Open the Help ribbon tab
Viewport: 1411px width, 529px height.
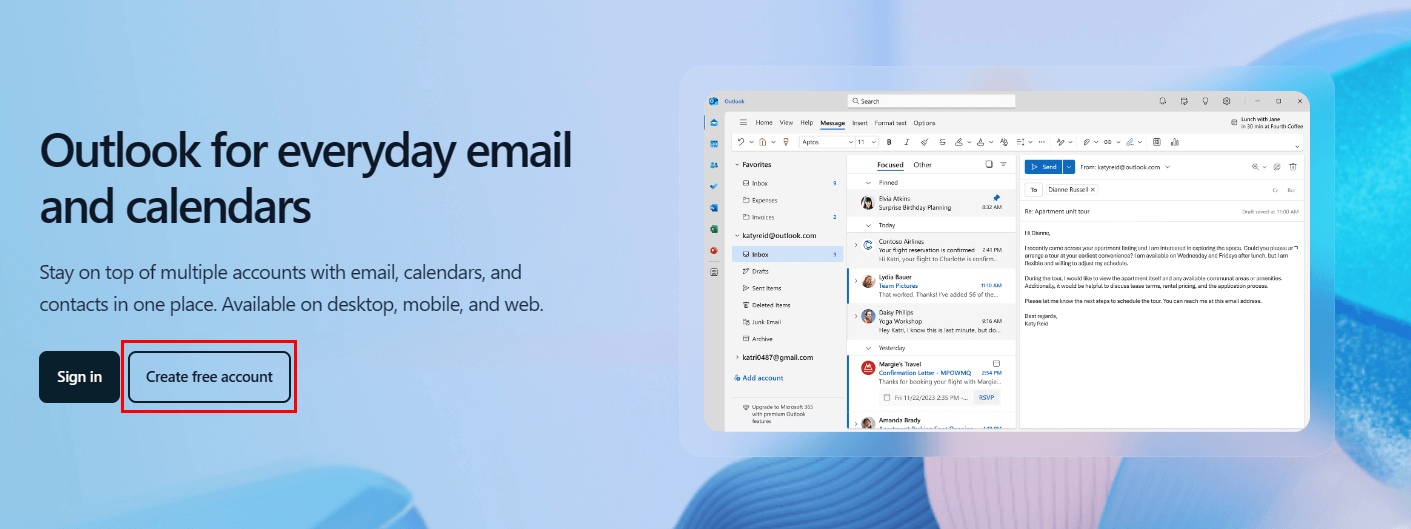(x=807, y=122)
